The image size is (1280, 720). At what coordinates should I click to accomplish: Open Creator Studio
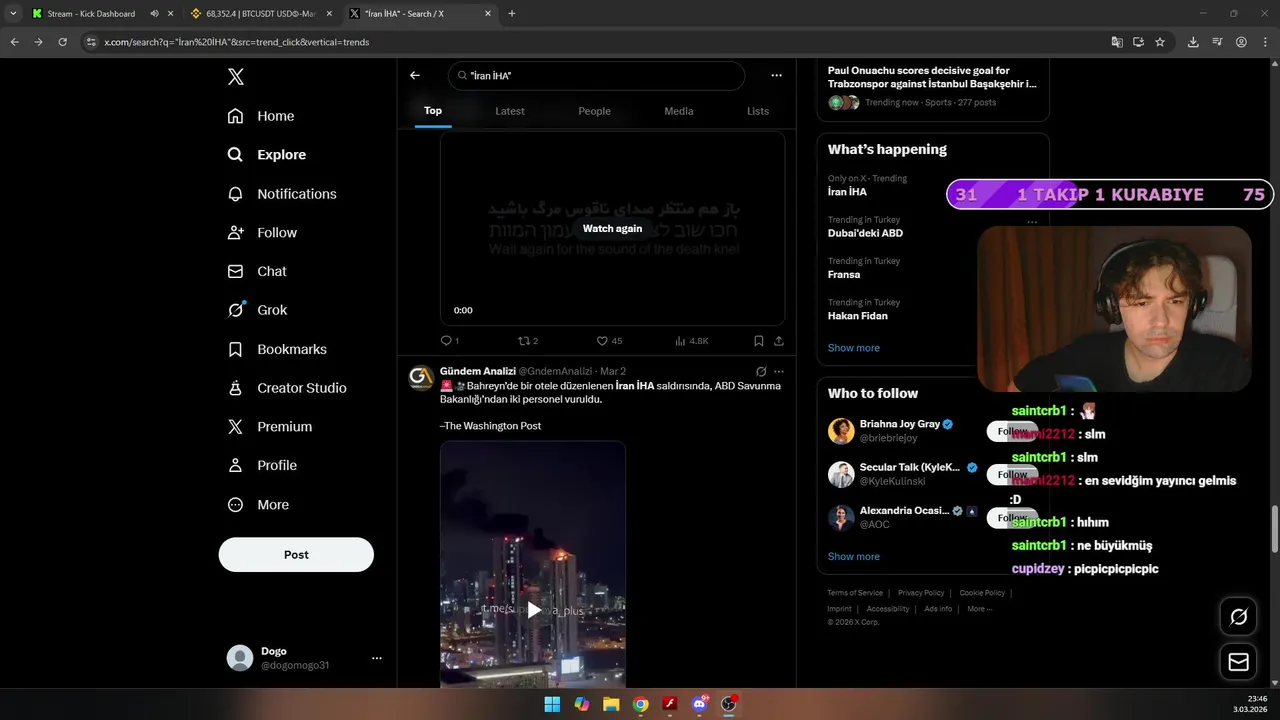coord(287,388)
